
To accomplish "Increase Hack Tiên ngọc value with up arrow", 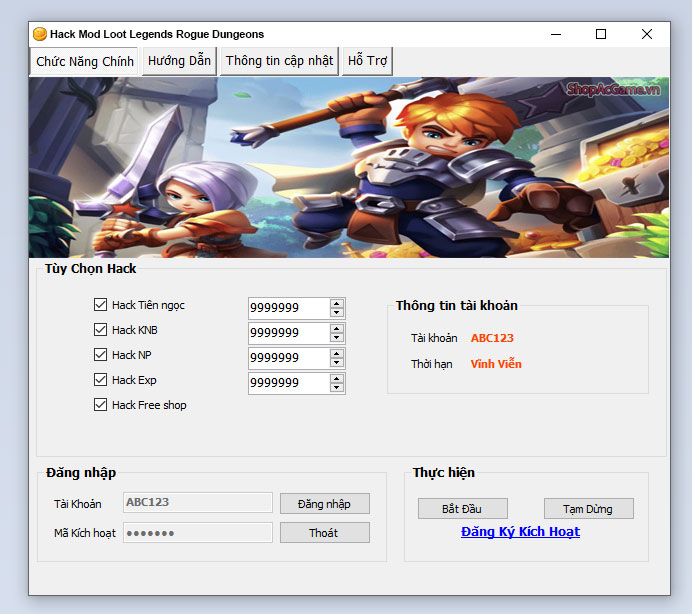I will (x=337, y=304).
